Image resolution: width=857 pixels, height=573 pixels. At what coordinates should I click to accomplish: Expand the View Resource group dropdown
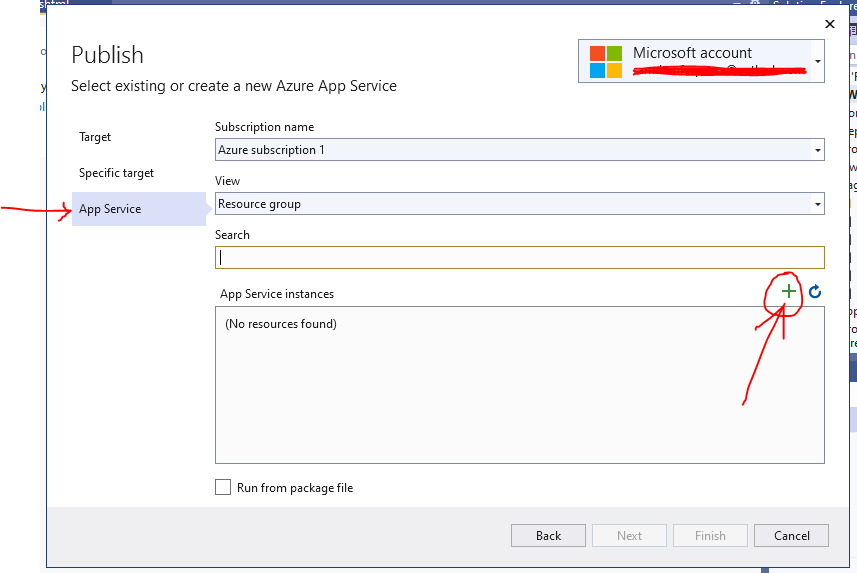[519, 204]
